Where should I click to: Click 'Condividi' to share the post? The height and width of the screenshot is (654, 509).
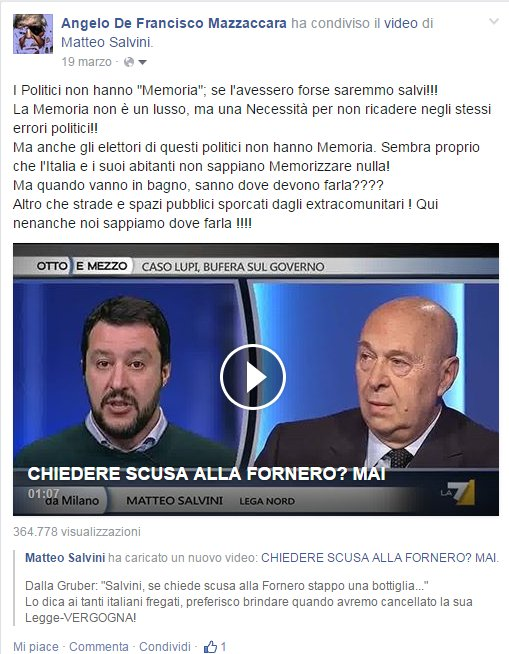pos(165,646)
